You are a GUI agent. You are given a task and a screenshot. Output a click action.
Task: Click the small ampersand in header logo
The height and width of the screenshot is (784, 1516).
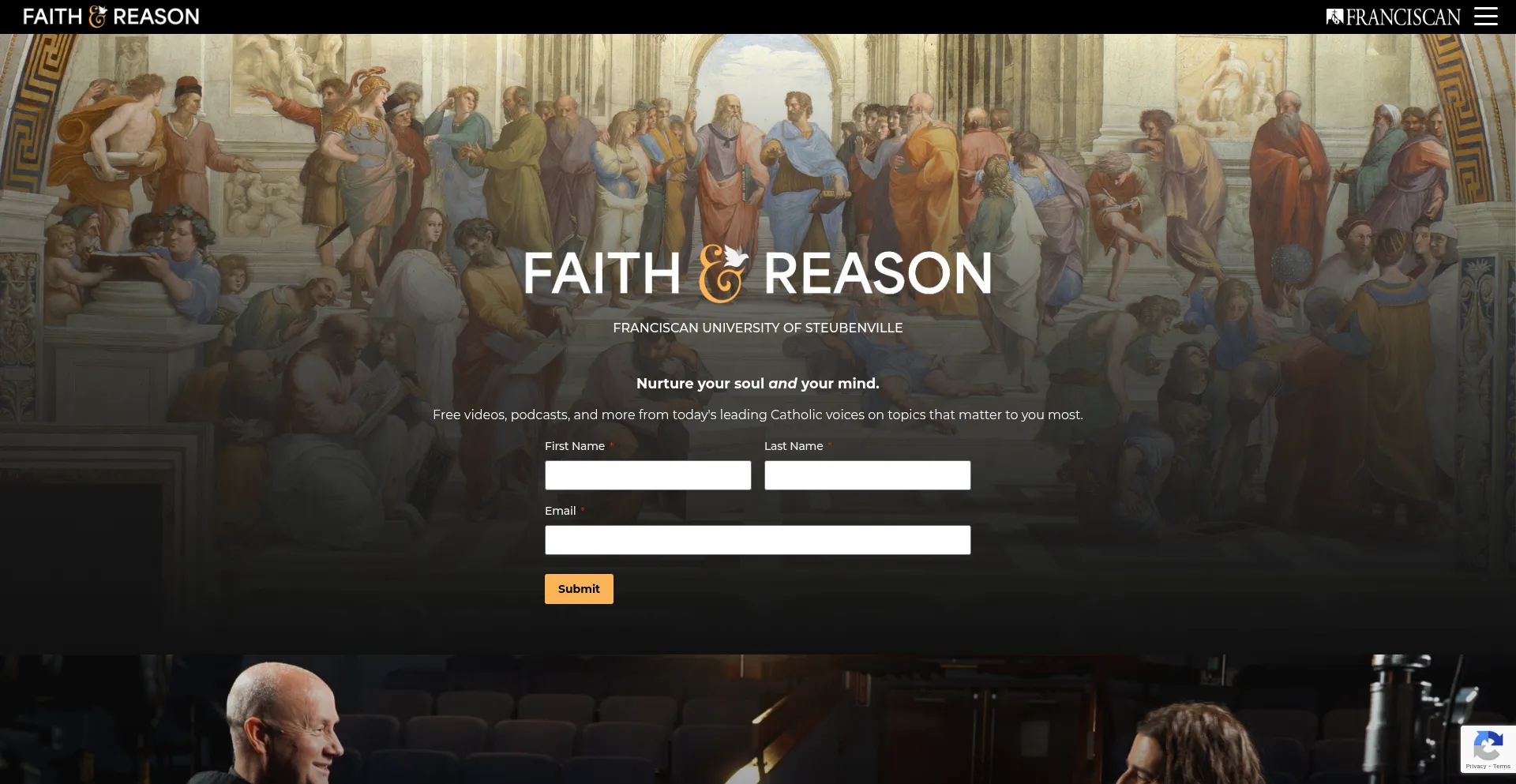coord(97,17)
